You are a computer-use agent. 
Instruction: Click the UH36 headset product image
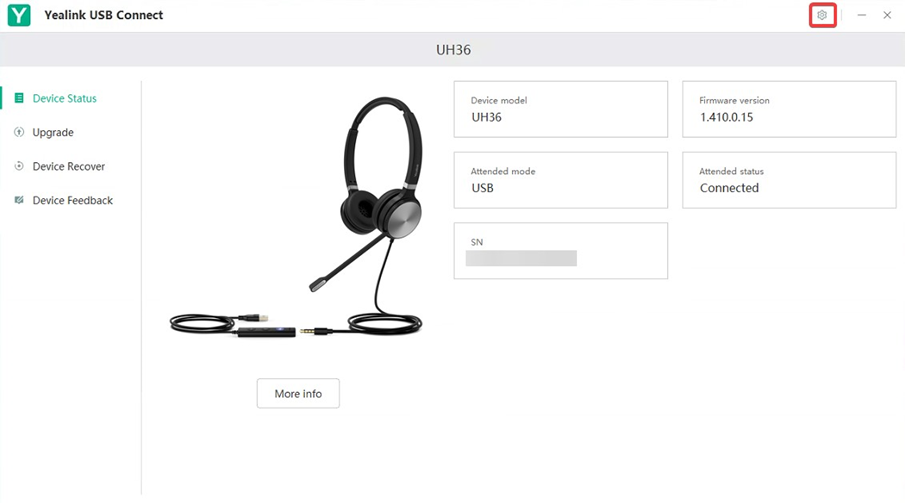[296, 217]
